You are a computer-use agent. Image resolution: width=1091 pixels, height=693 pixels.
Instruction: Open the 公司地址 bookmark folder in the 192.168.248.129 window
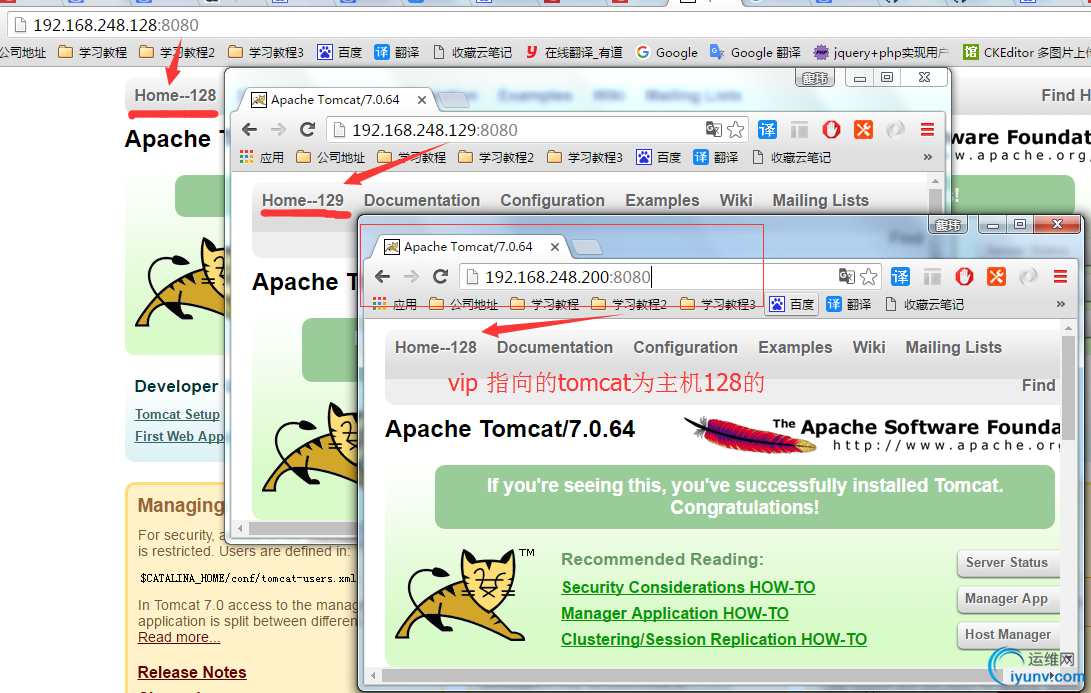click(331, 157)
